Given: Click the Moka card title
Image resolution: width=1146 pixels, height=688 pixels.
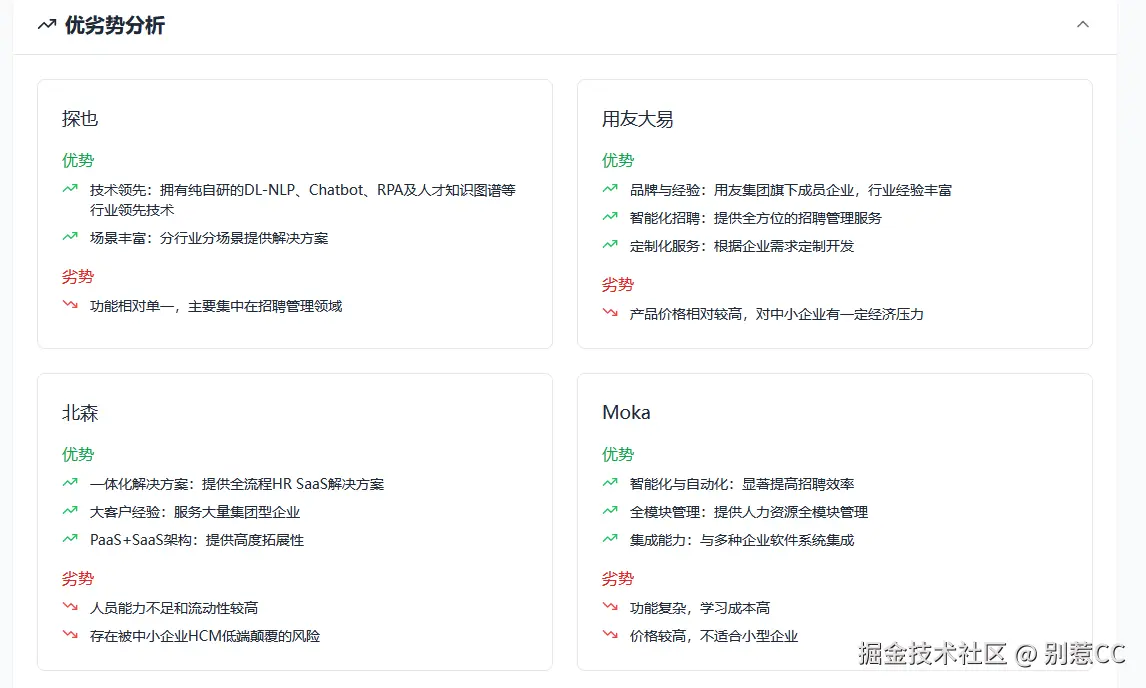Looking at the screenshot, I should point(626,412).
